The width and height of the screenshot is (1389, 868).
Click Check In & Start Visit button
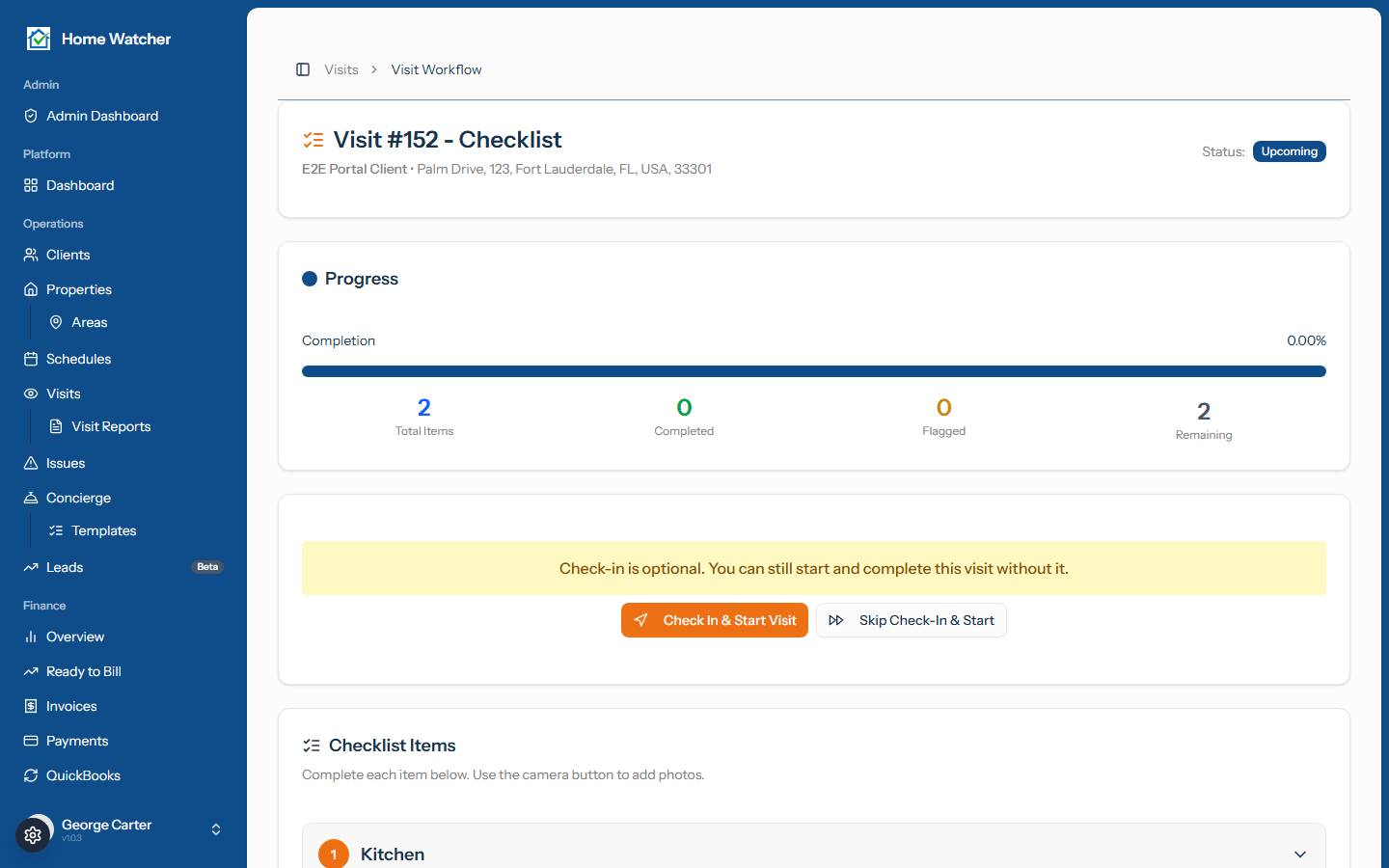pos(715,620)
